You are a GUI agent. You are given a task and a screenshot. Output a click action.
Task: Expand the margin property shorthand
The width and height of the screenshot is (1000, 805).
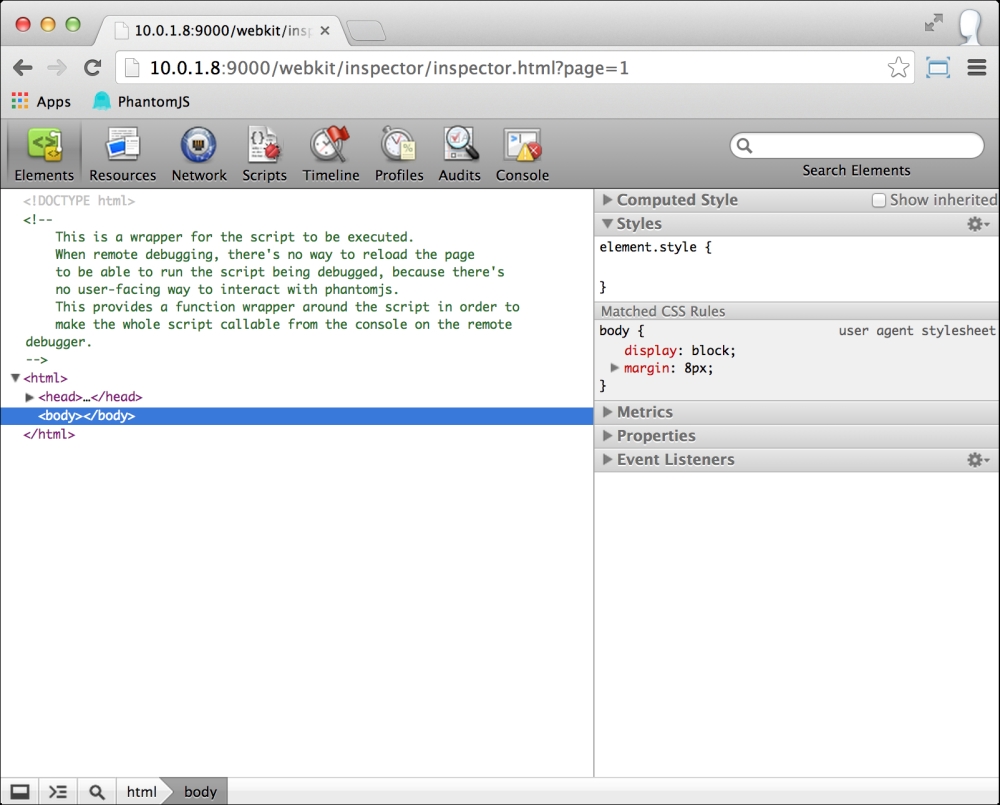click(614, 367)
